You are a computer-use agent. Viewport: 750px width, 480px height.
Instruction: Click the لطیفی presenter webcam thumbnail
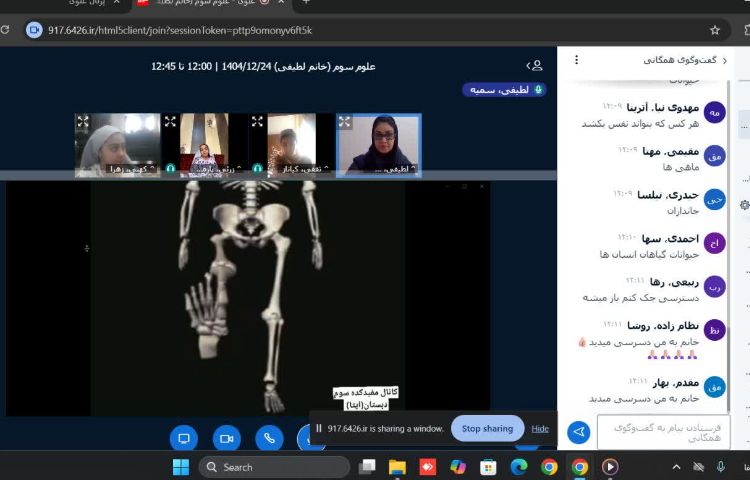click(x=379, y=145)
